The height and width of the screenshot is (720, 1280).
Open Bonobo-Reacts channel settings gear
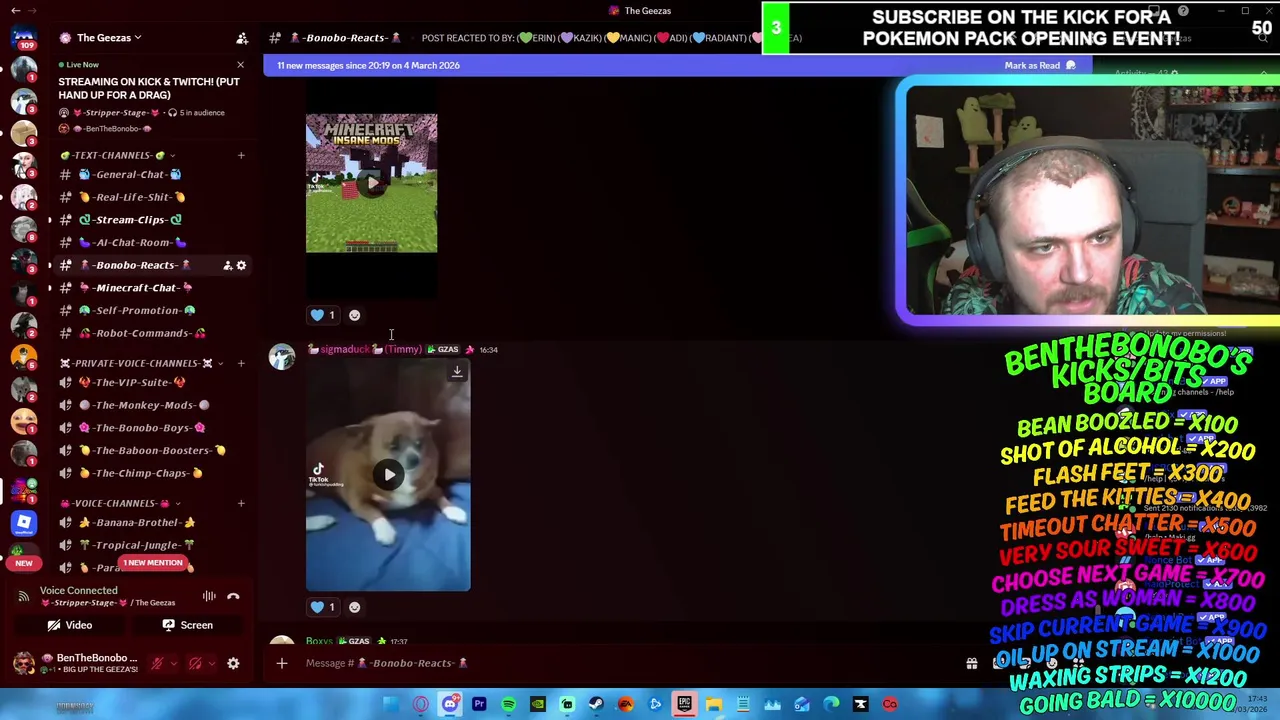(241, 265)
